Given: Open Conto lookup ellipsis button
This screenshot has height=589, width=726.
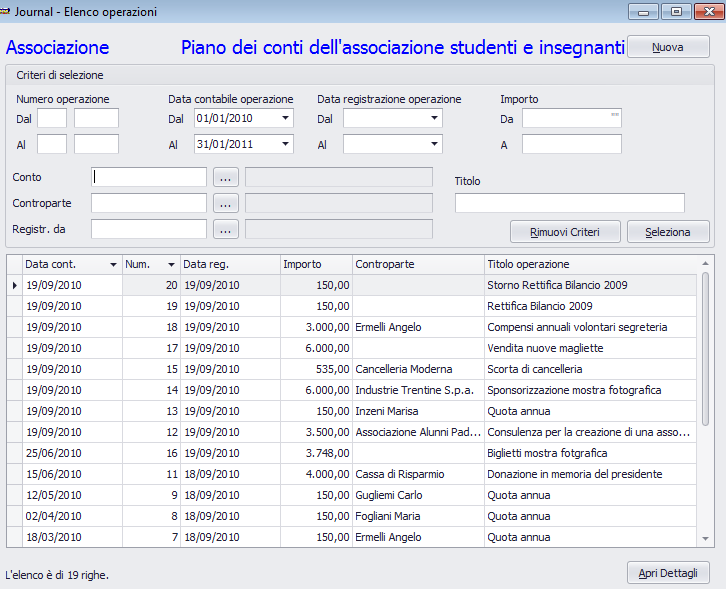Looking at the screenshot, I should pyautogui.click(x=225, y=177).
